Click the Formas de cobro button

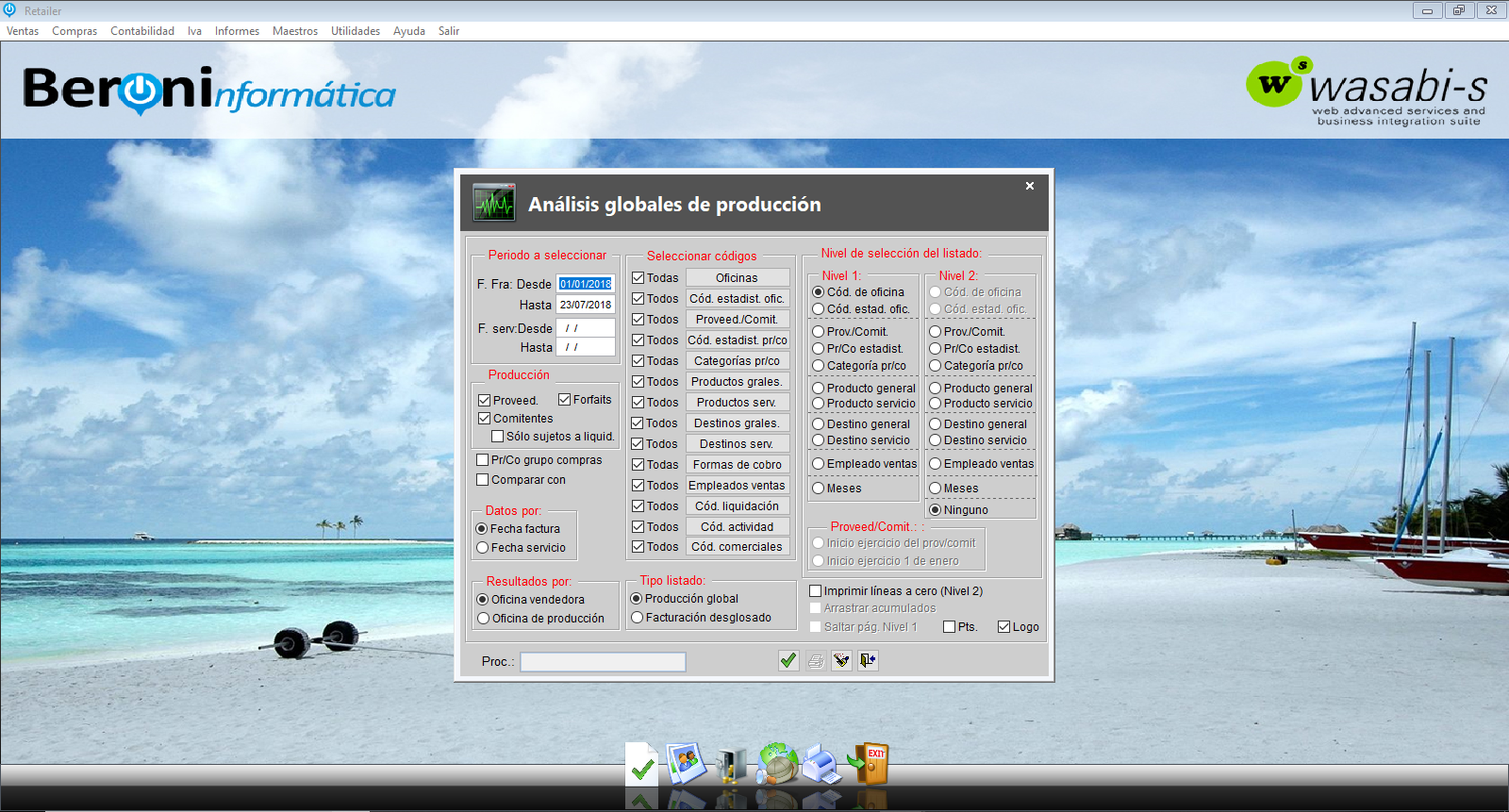(737, 465)
